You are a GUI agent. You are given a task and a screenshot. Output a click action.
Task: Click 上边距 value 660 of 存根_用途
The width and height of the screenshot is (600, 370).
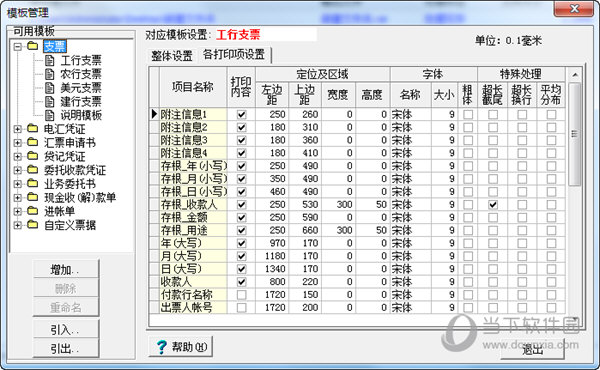coord(305,230)
